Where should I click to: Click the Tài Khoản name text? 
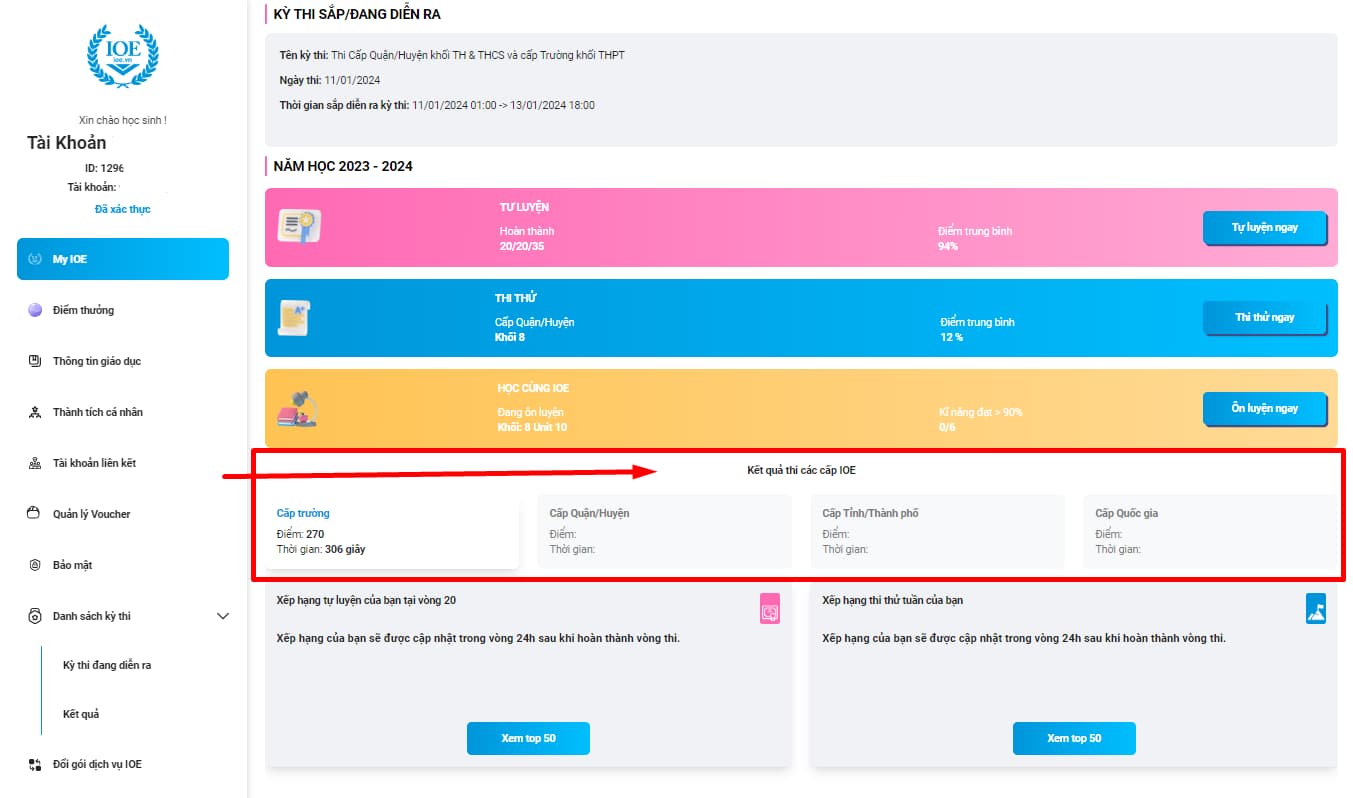pyautogui.click(x=66, y=143)
